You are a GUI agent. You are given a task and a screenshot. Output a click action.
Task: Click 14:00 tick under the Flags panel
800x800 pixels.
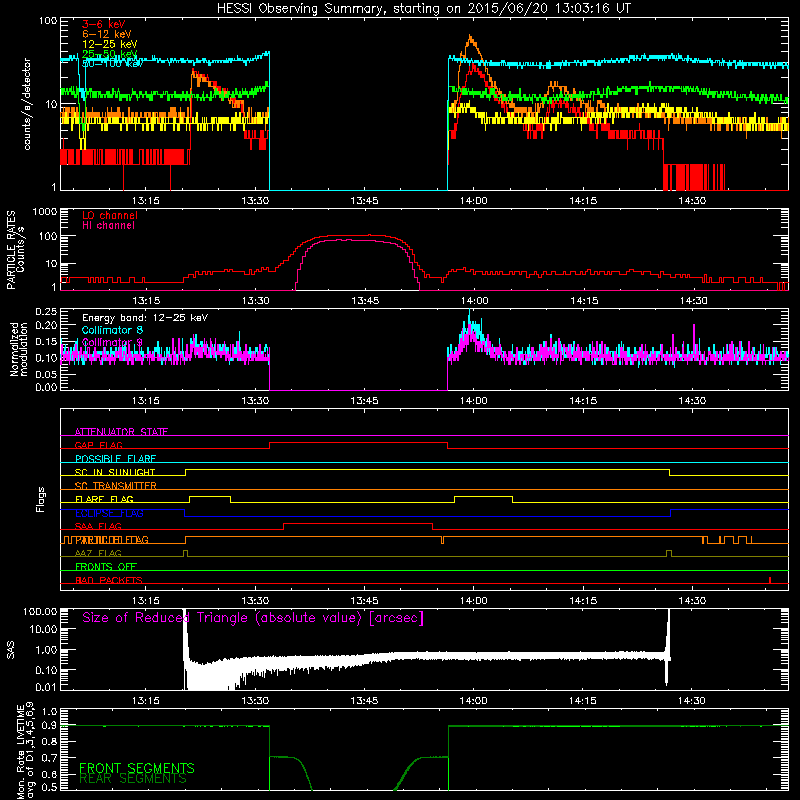tap(473, 601)
